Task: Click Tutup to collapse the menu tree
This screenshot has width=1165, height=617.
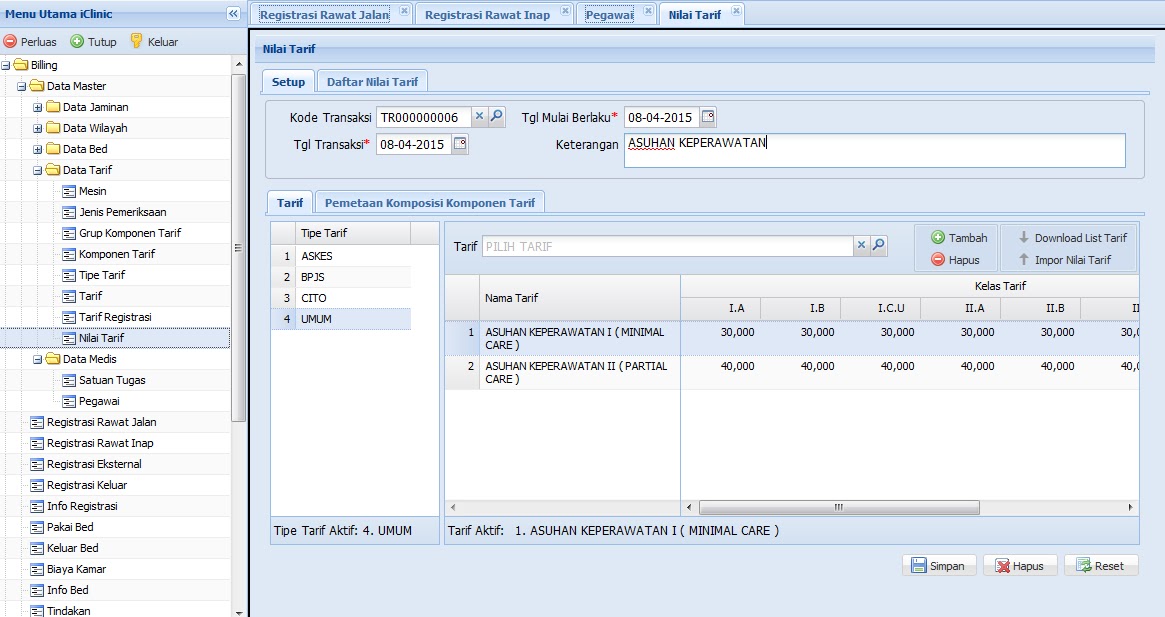Action: click(94, 42)
